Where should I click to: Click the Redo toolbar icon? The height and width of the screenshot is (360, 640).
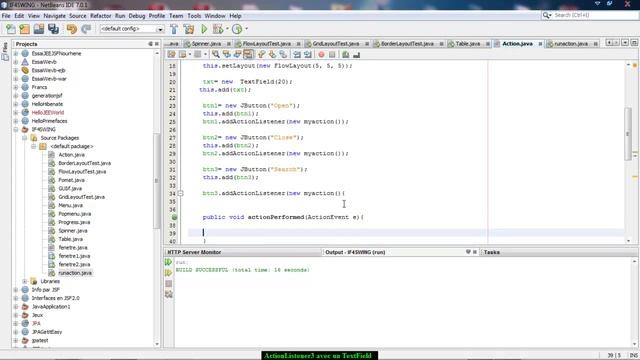[x=86, y=29]
